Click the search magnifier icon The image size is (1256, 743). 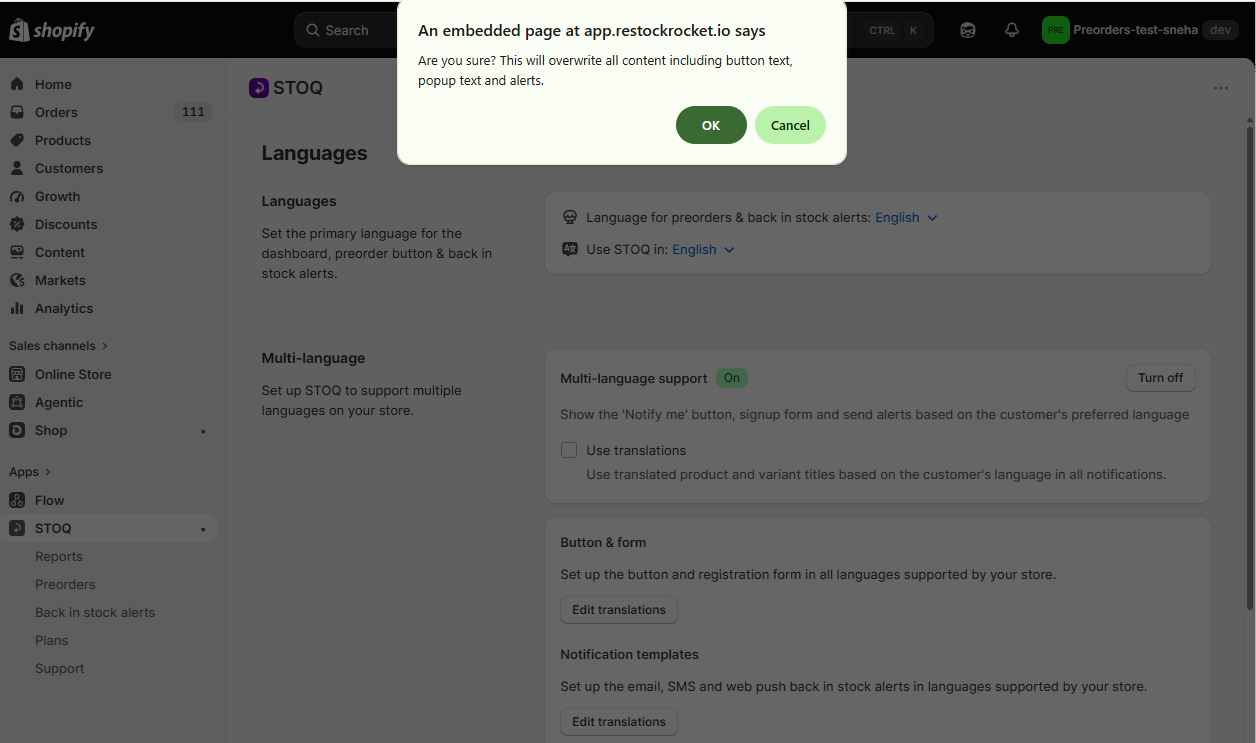(x=313, y=30)
